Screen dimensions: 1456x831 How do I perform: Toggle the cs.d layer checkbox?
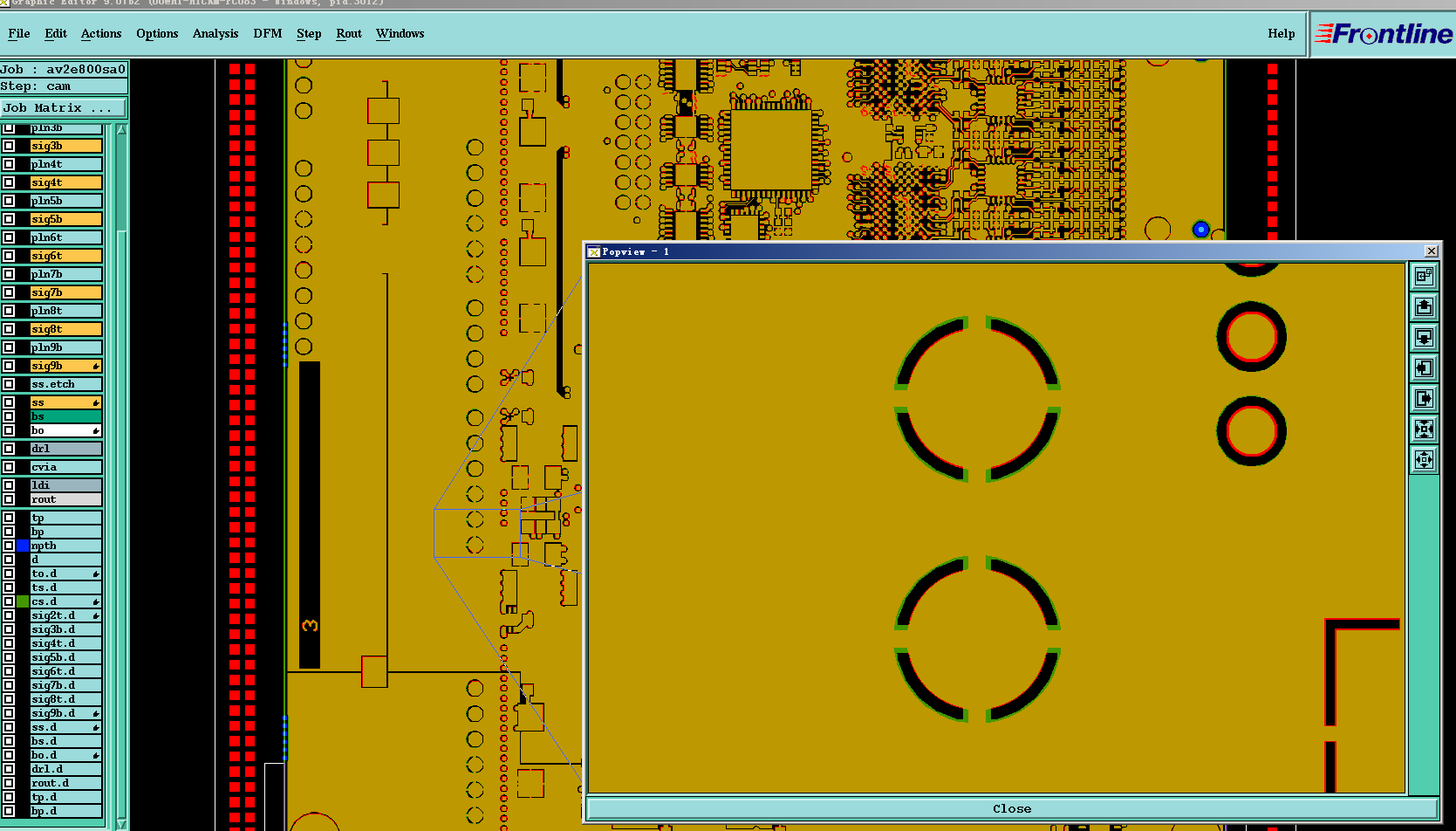pos(9,601)
